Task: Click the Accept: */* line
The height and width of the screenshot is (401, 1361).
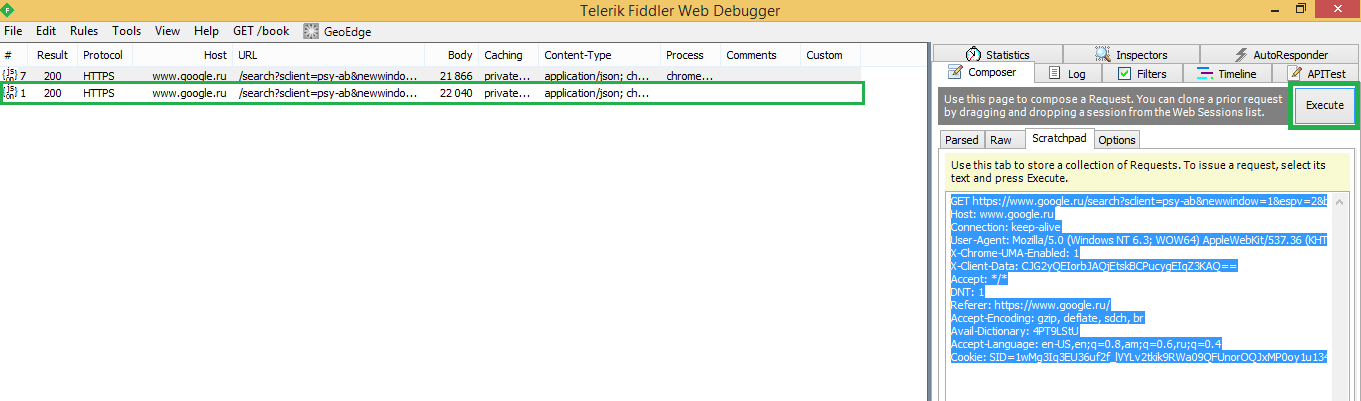Action: click(979, 279)
